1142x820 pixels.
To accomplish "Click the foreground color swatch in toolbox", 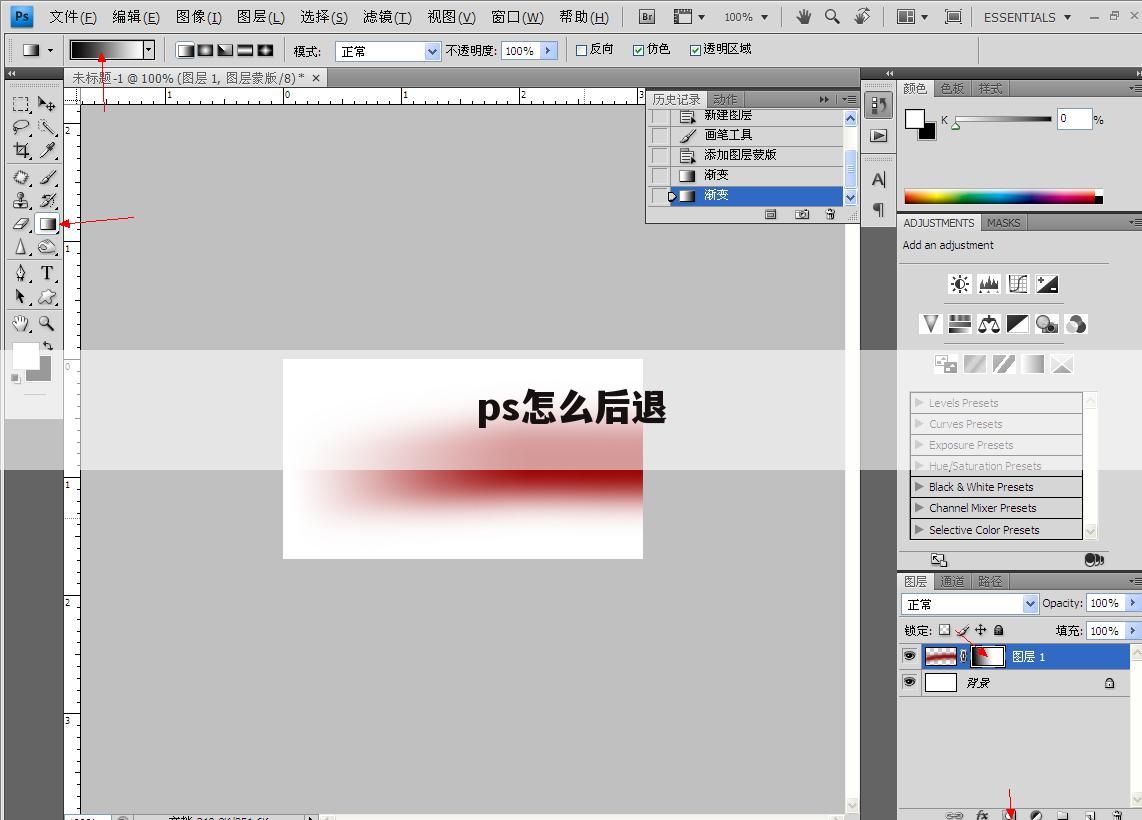I will 24,355.
